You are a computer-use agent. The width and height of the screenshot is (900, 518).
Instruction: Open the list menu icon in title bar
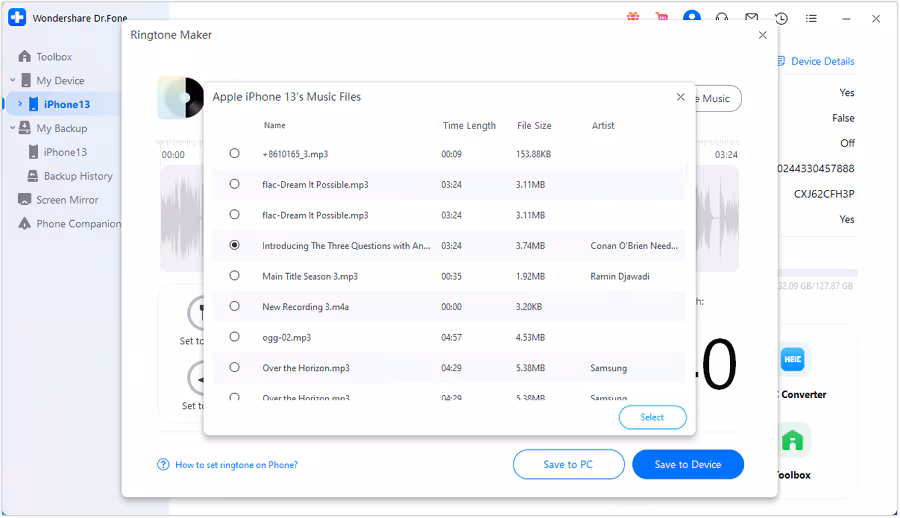[x=811, y=18]
